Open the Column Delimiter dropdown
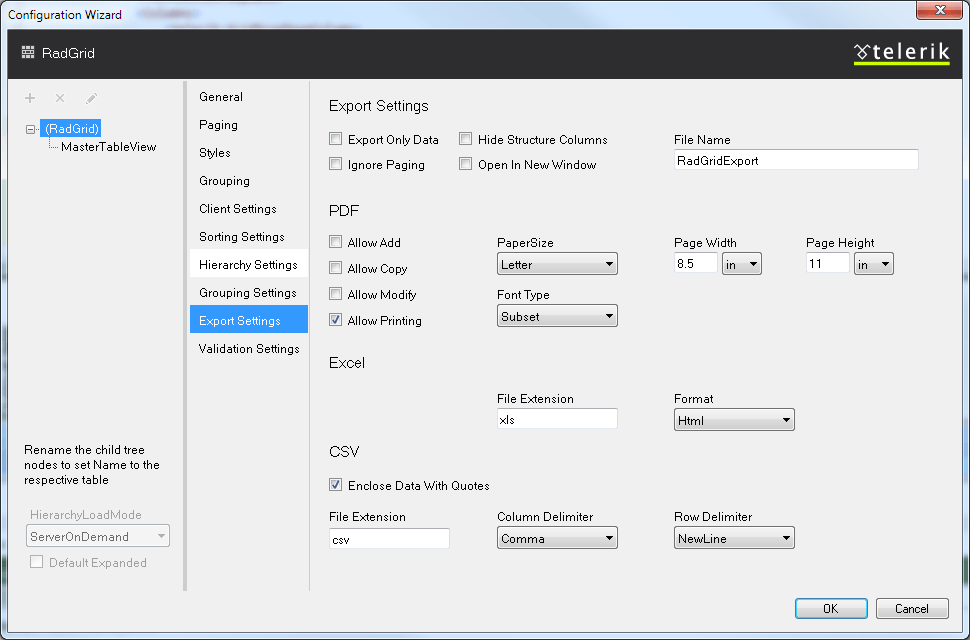 pos(557,537)
